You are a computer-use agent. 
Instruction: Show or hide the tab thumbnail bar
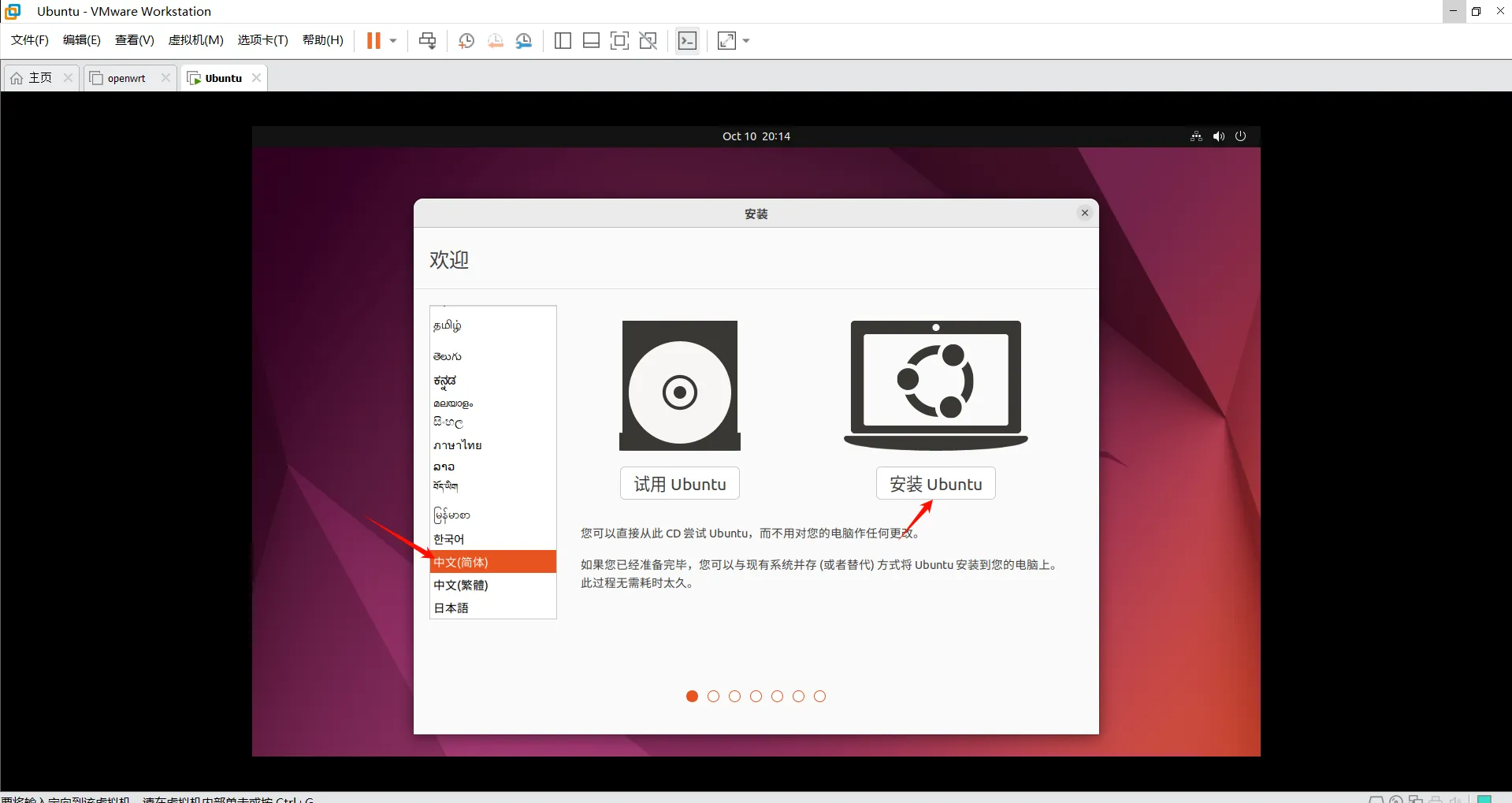tap(591, 40)
